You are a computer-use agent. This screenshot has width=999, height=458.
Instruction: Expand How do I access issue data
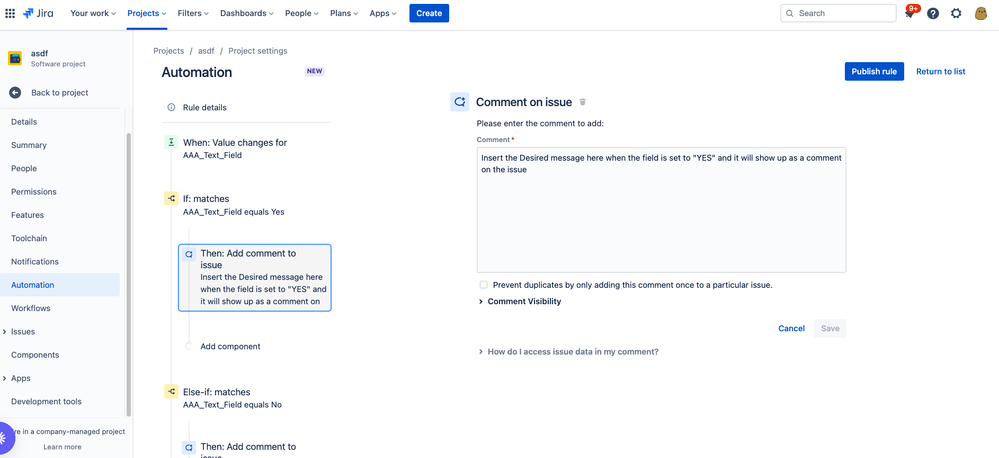click(568, 352)
